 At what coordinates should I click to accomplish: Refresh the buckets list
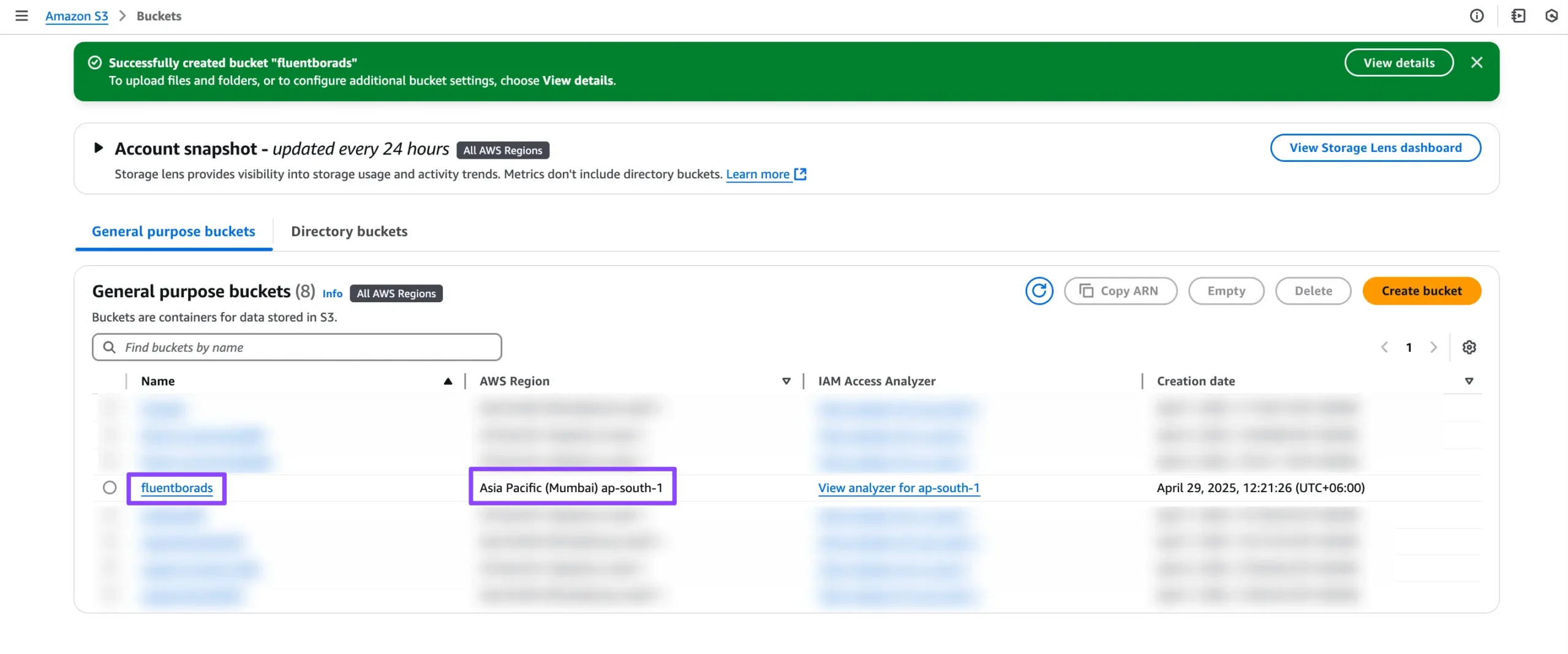(1039, 291)
